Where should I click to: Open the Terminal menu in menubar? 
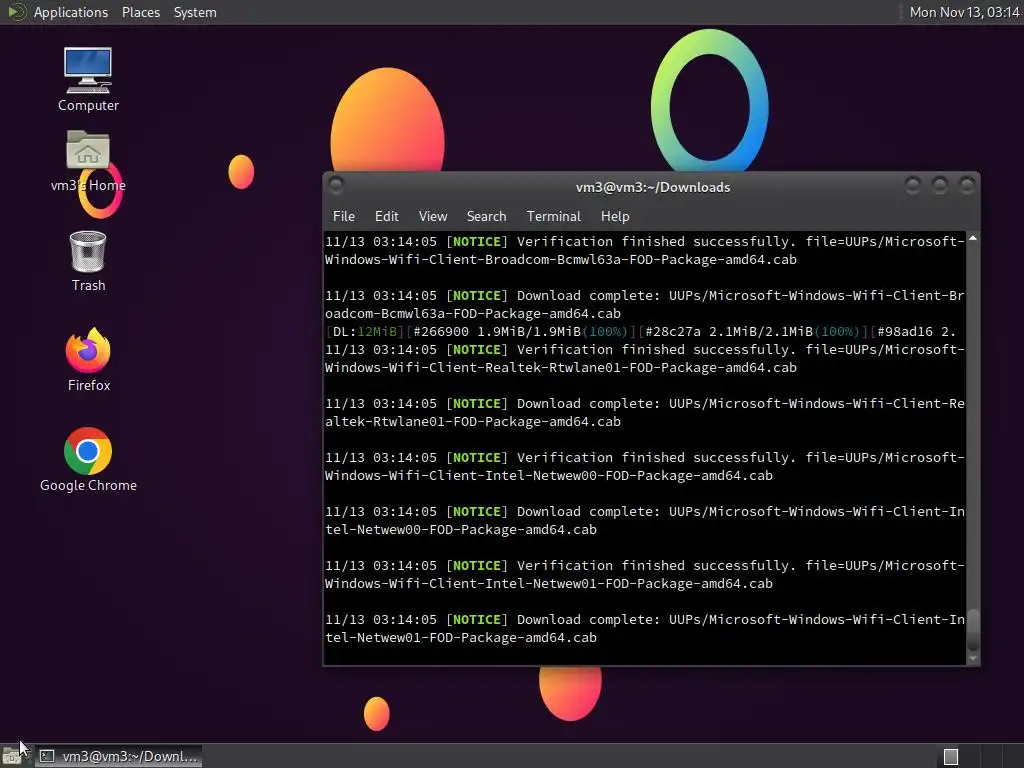(554, 216)
